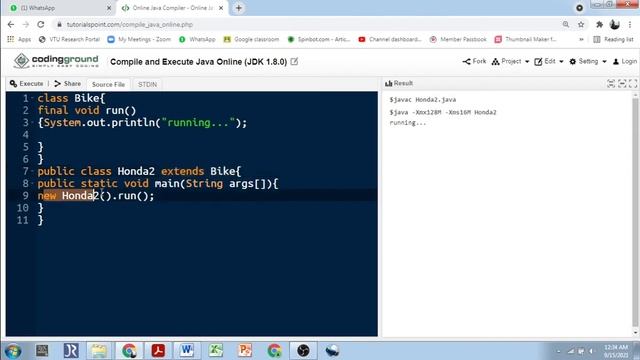The height and width of the screenshot is (360, 640).
Task: Open Spinbot.com bookmark
Action: [319, 39]
